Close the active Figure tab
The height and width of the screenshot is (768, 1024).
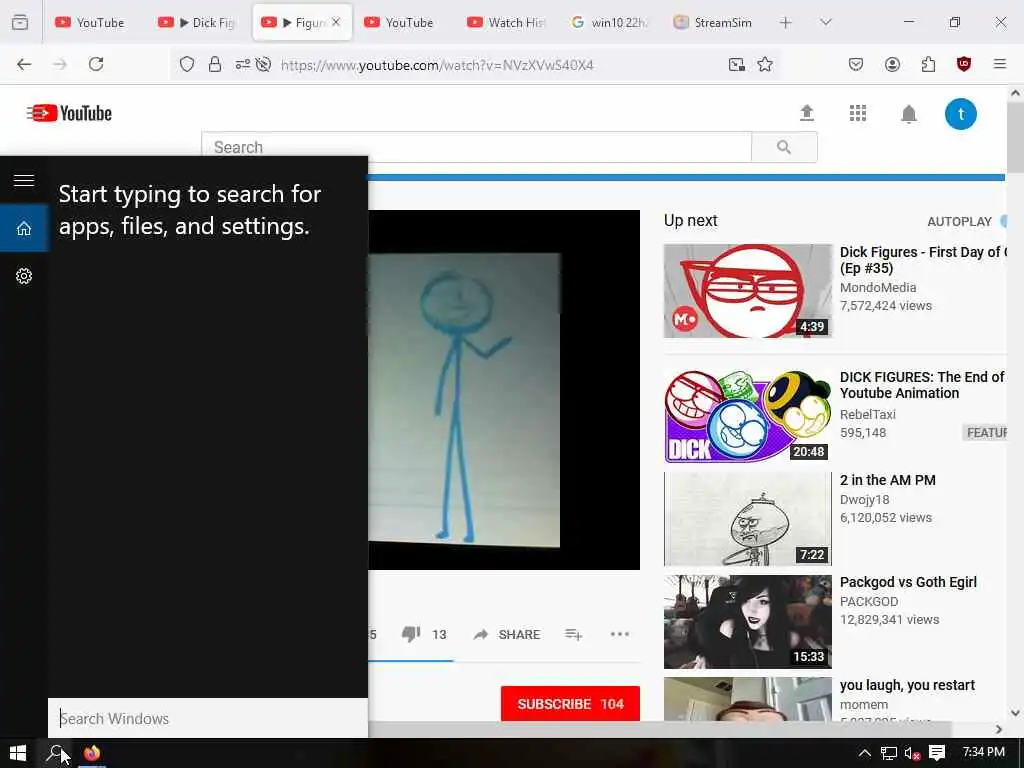click(336, 22)
